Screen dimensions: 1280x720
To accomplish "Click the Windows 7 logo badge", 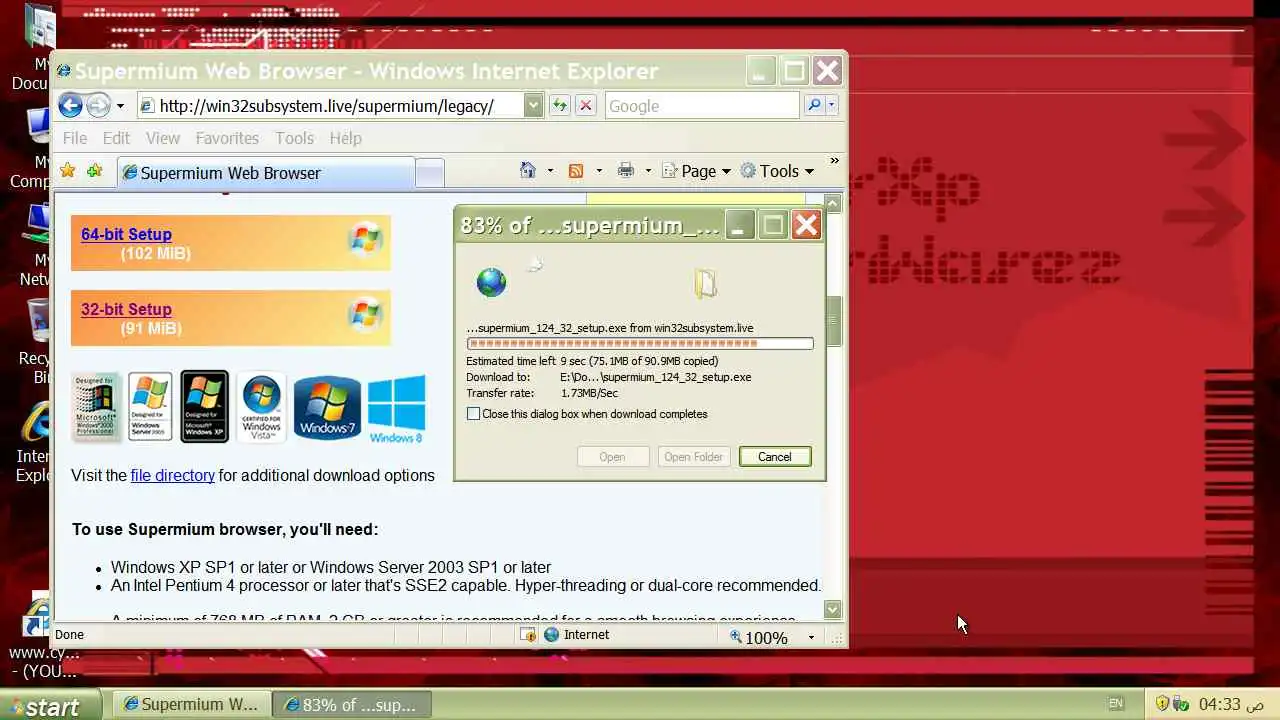I will tap(327, 407).
